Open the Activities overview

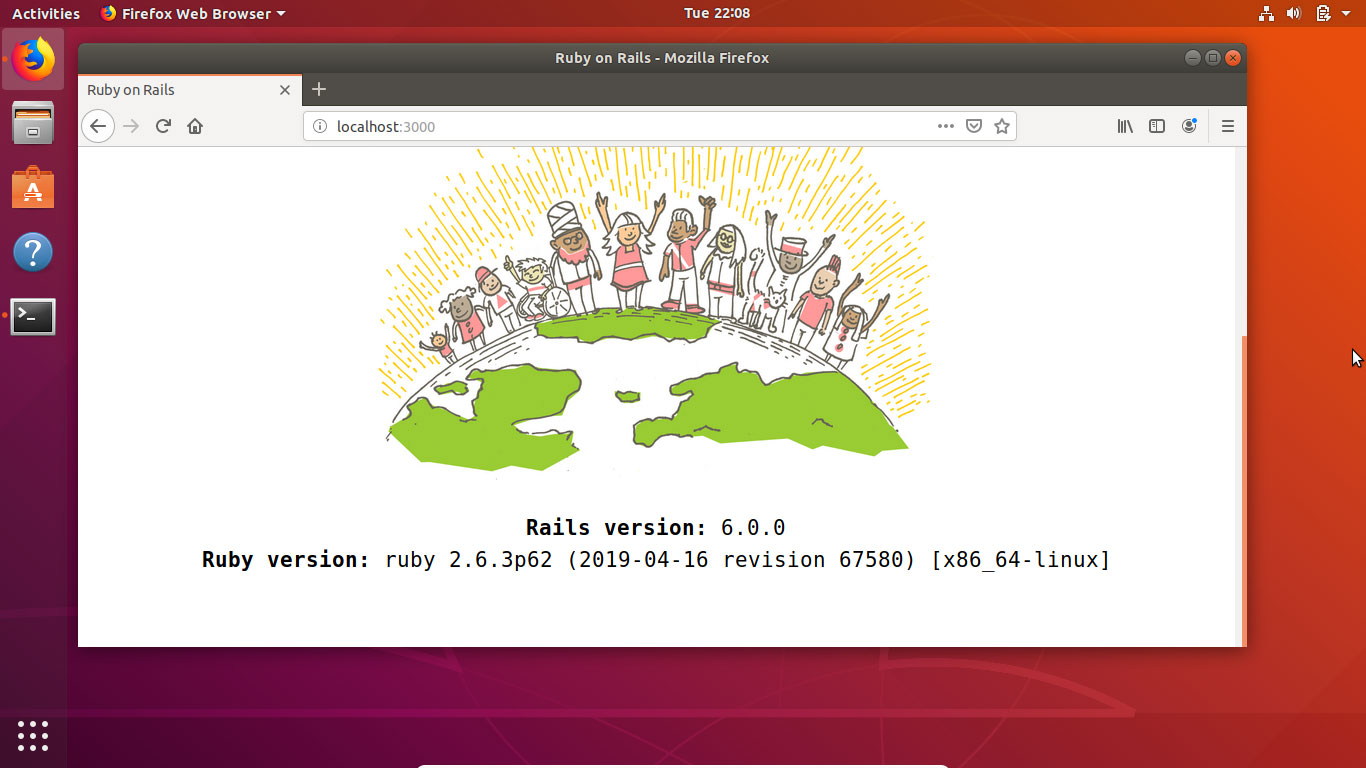click(x=46, y=13)
